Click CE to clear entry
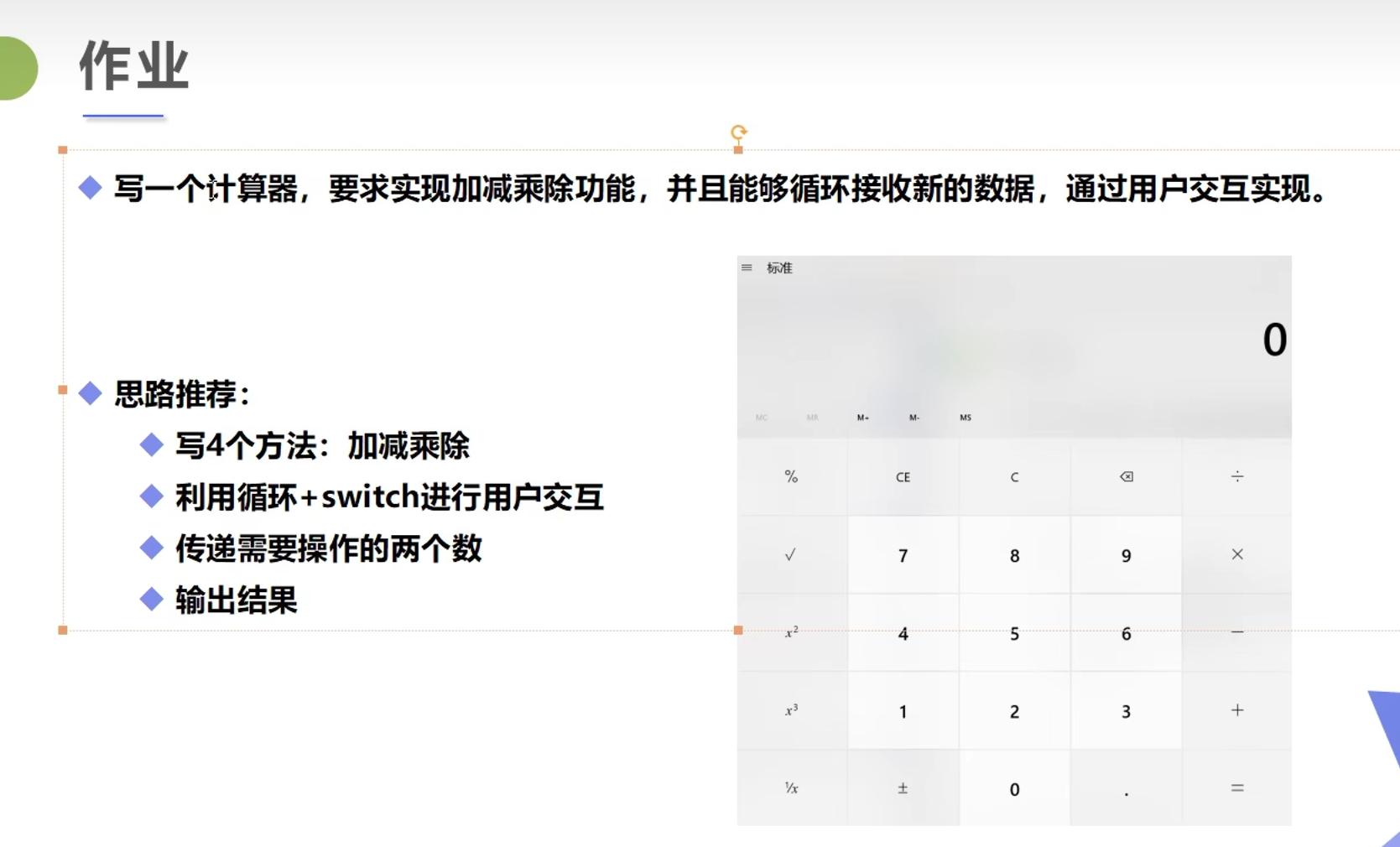Screen dimensions: 1400x847 click(x=903, y=475)
